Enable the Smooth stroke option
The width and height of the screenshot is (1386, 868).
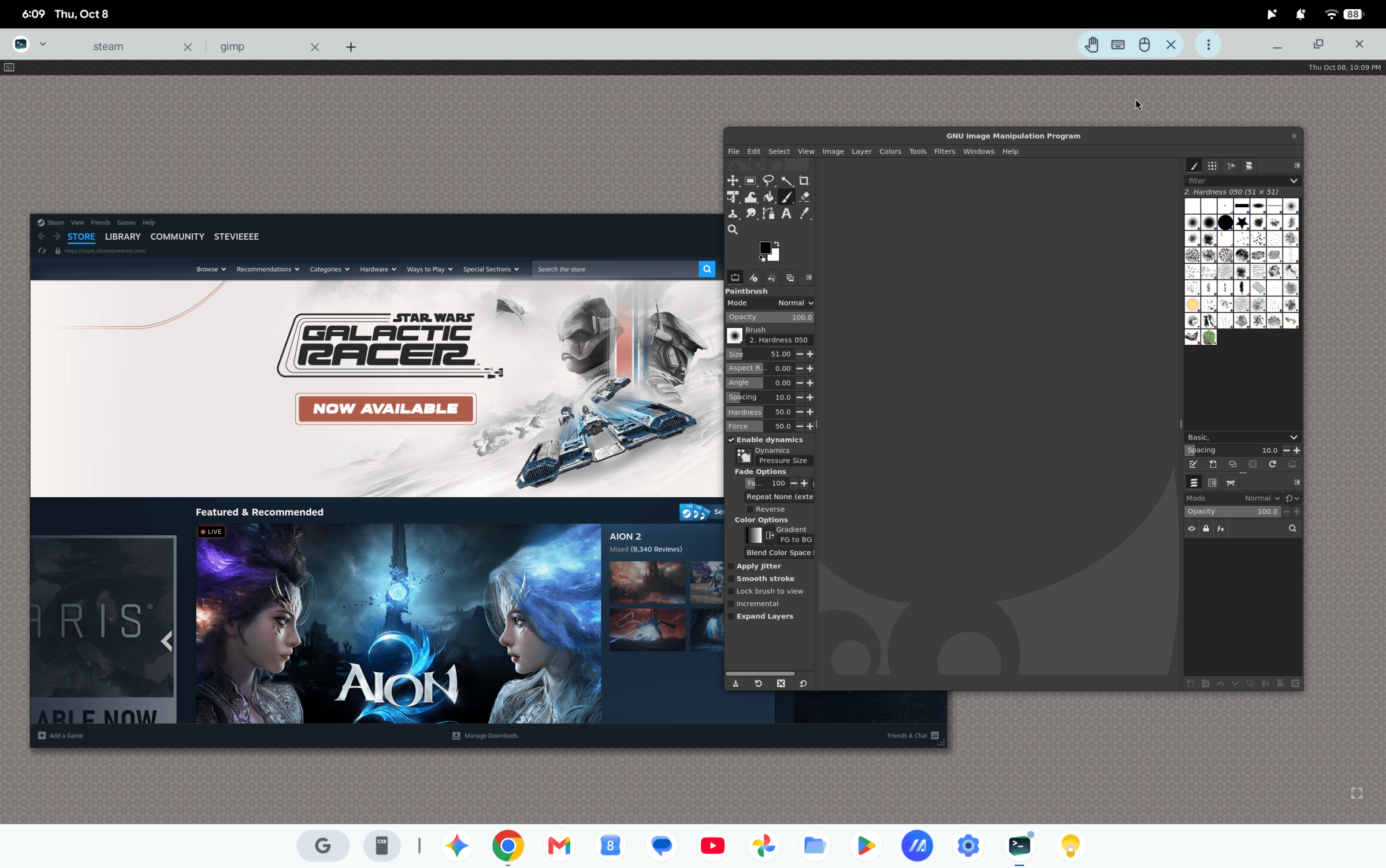pyautogui.click(x=731, y=579)
